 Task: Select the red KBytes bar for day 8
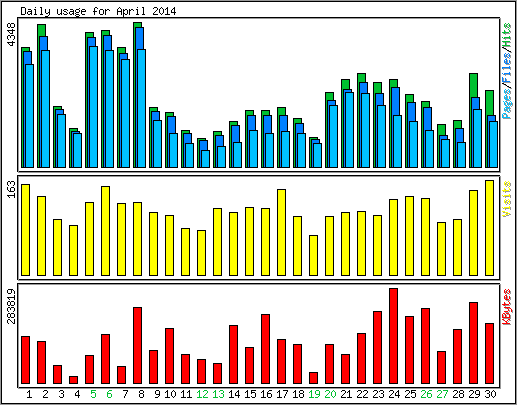[x=137, y=345]
